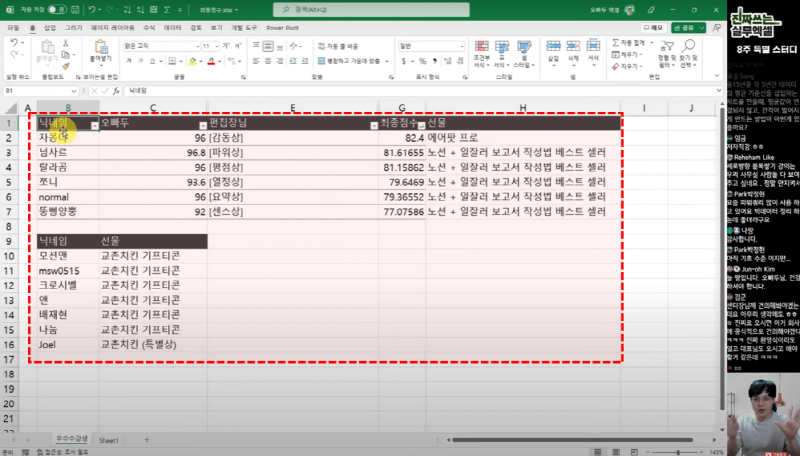Click 지우기 clear button
The width and height of the screenshot is (800, 456).
coord(628,66)
